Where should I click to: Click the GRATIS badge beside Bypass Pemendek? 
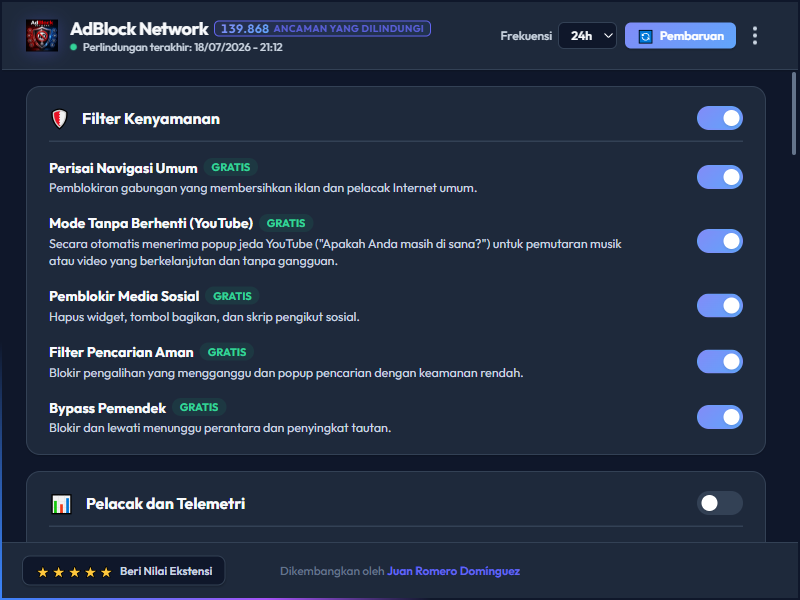pyautogui.click(x=199, y=407)
